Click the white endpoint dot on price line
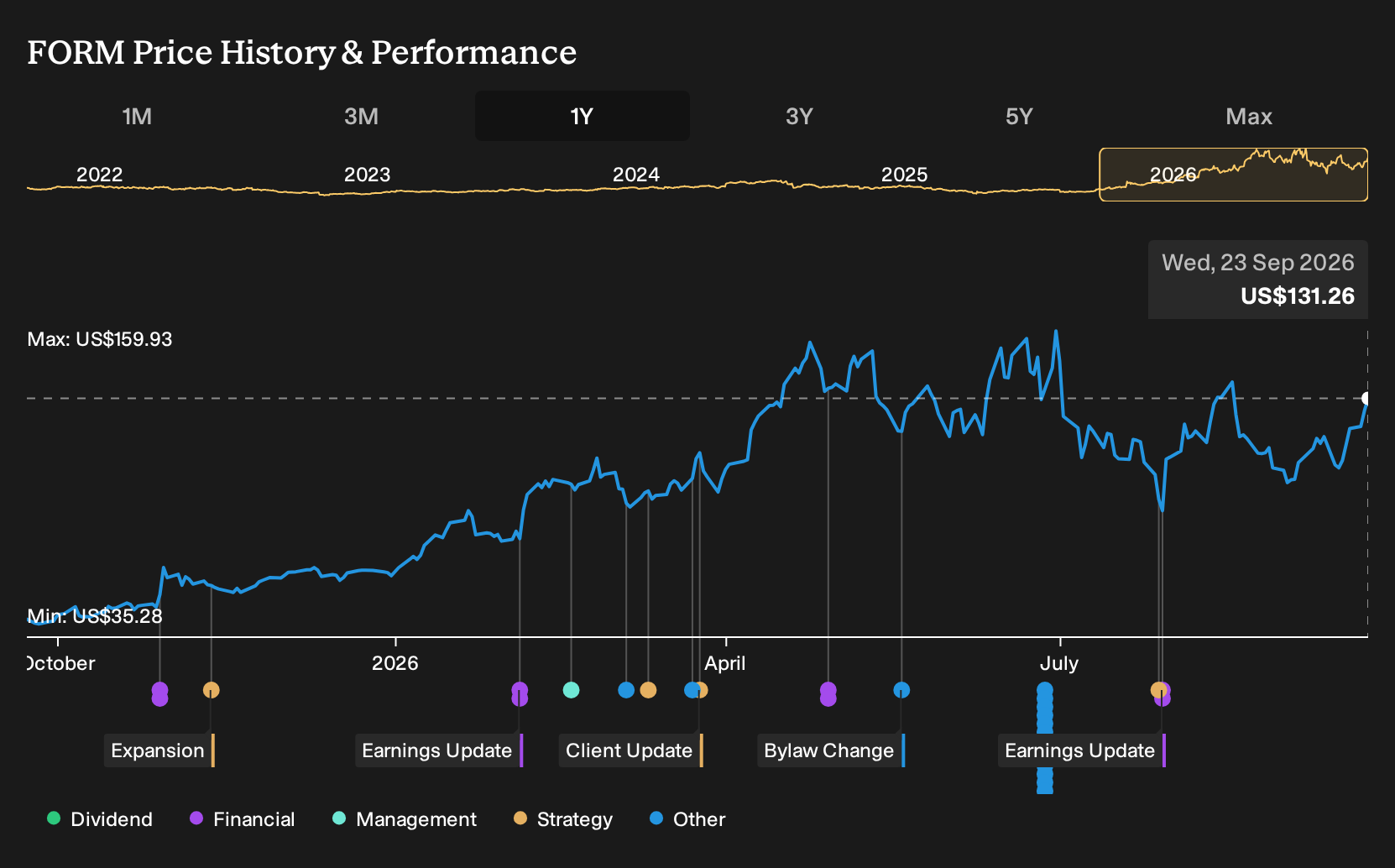This screenshot has height=868, width=1395. (x=1366, y=398)
